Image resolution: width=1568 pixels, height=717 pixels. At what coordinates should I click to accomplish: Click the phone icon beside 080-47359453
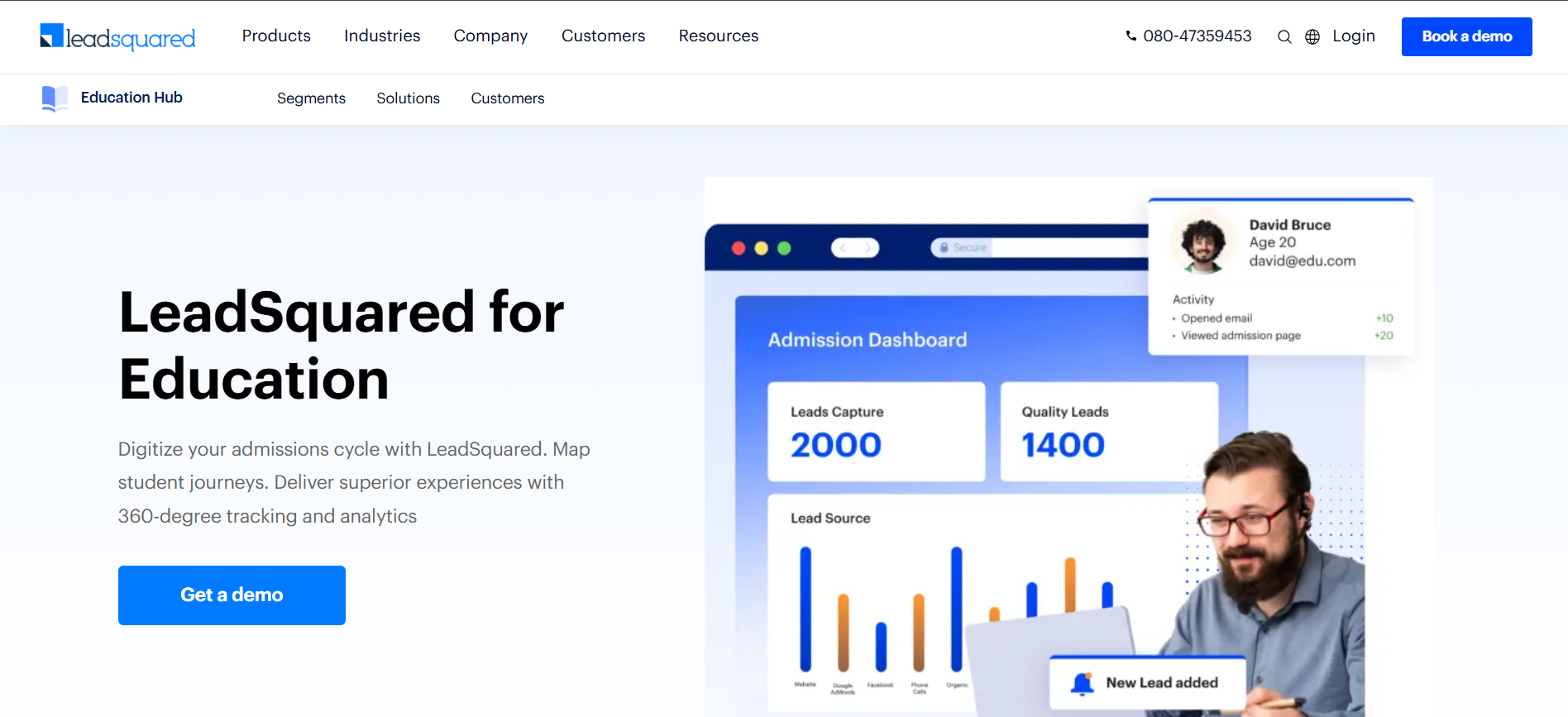(1131, 36)
